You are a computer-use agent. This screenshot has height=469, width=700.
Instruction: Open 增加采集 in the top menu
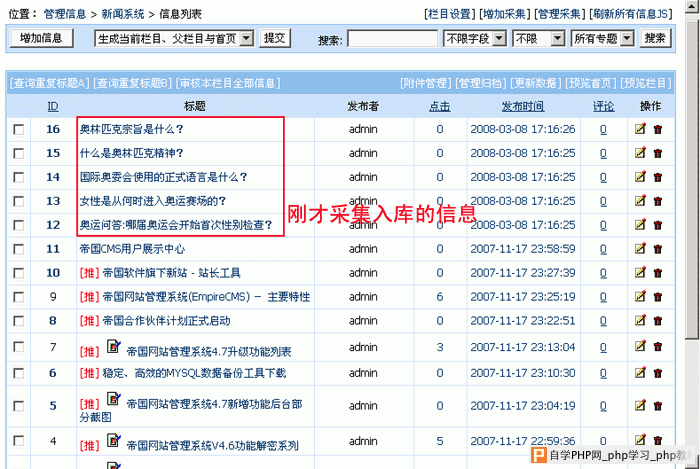[504, 14]
